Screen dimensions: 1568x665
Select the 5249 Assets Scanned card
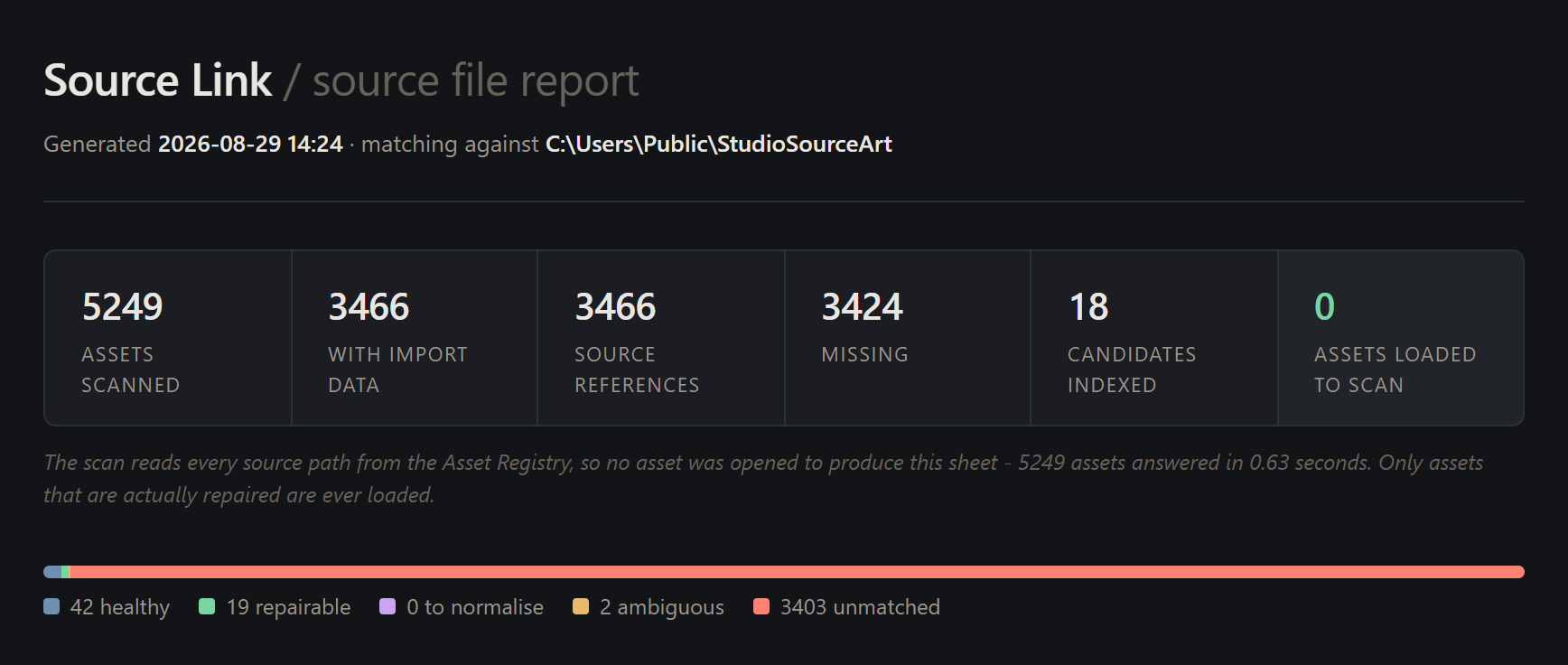168,338
